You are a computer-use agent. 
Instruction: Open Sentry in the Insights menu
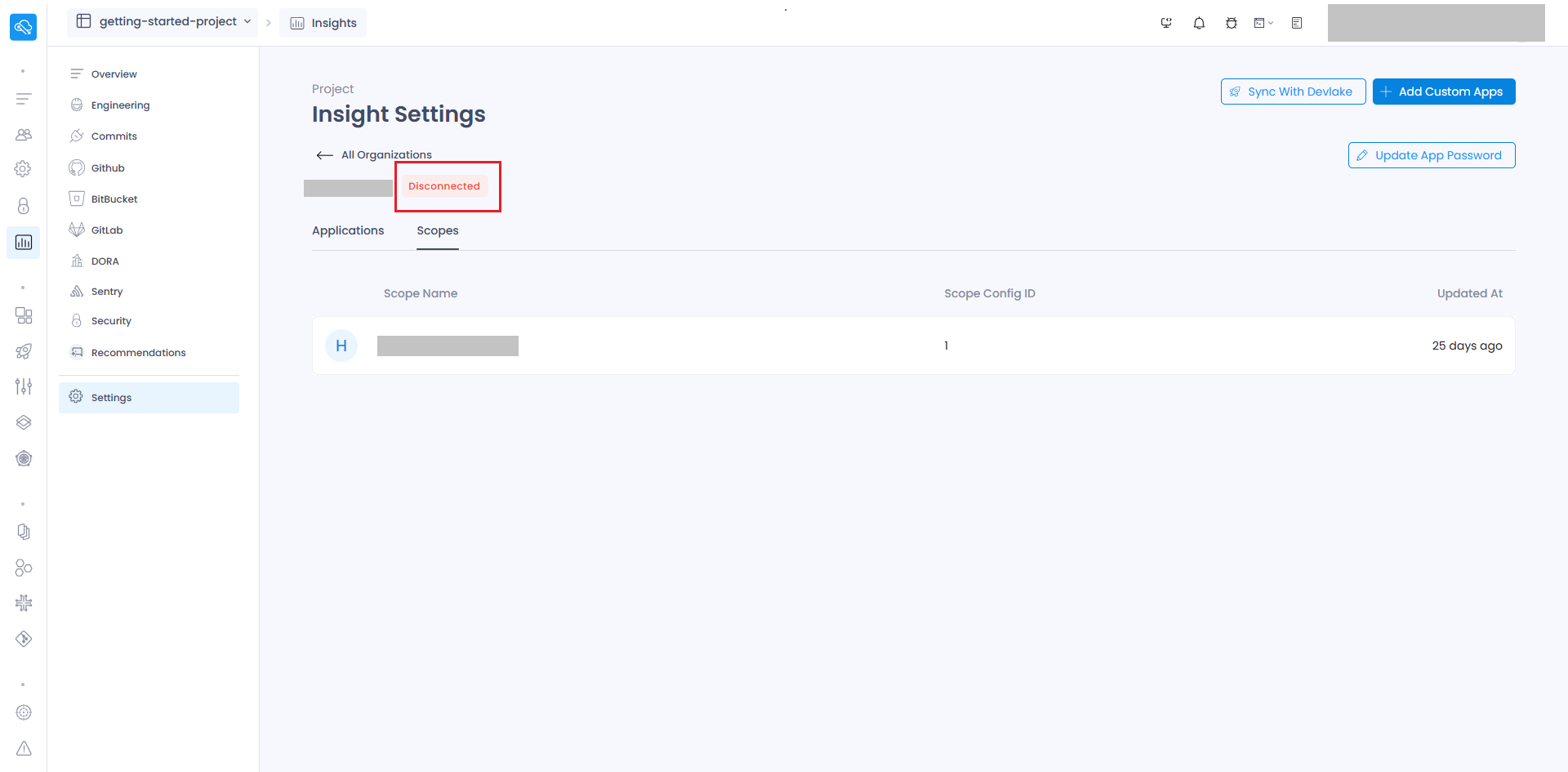(107, 291)
